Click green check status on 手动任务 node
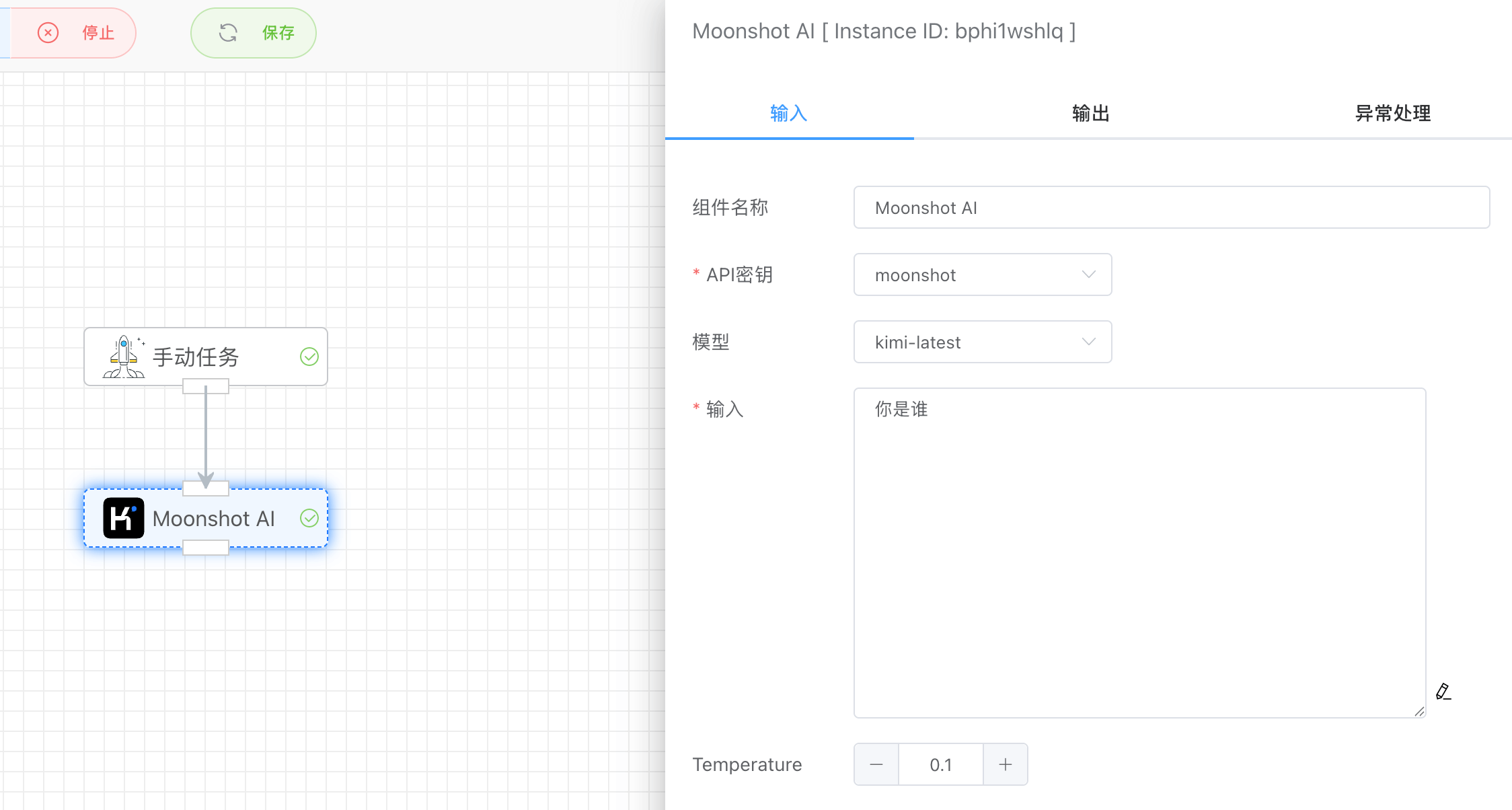This screenshot has height=810, width=1512. point(309,357)
